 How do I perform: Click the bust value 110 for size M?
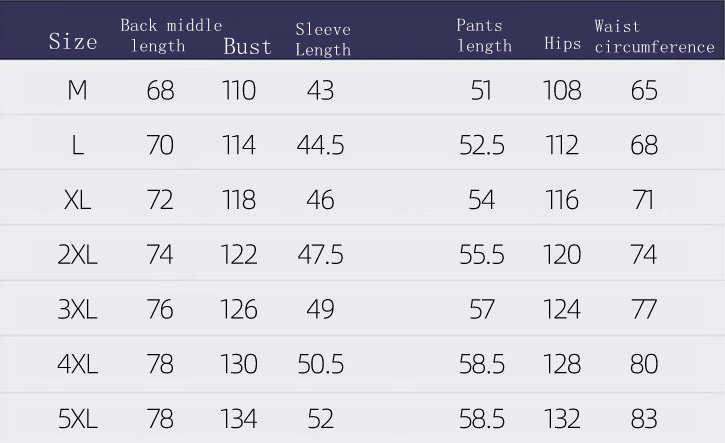coord(239,90)
